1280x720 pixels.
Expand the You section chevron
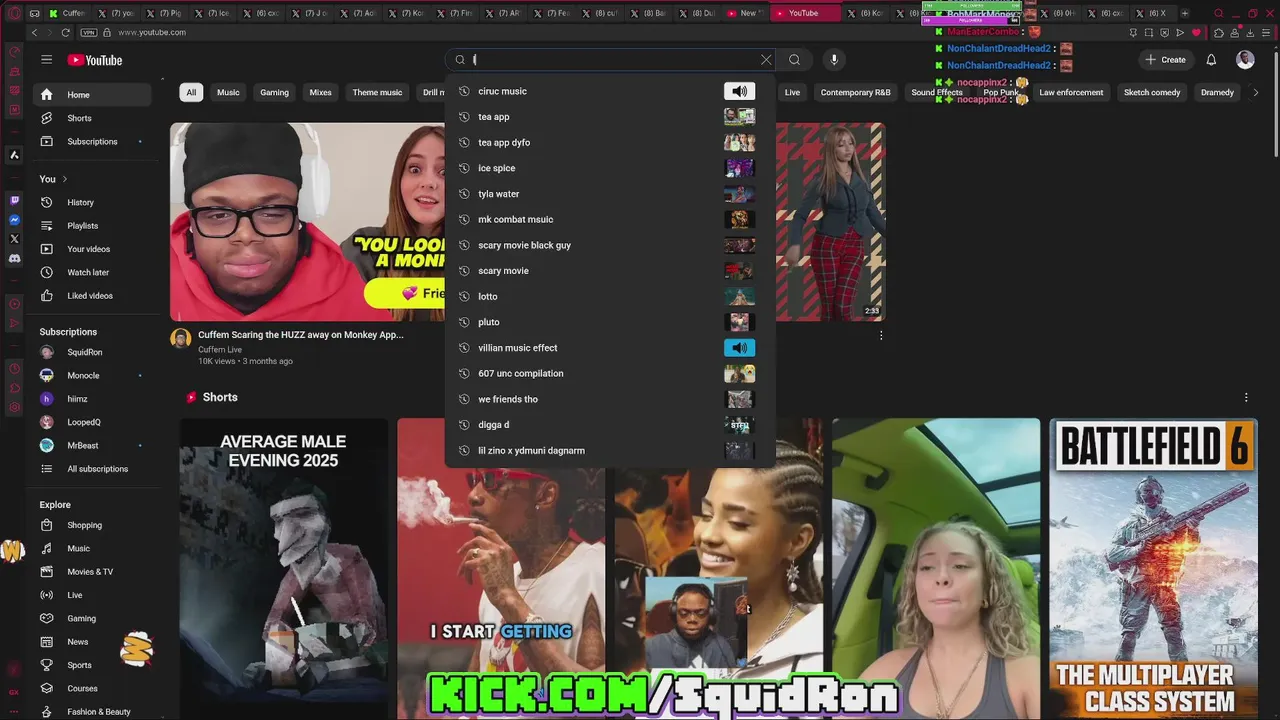[65, 179]
